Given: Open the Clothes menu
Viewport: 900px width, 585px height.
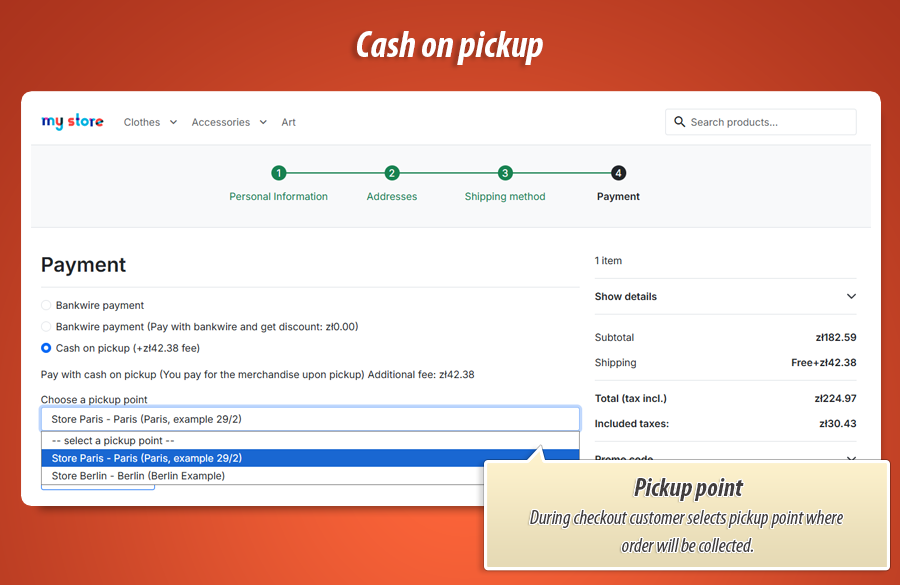Looking at the screenshot, I should pos(142,122).
